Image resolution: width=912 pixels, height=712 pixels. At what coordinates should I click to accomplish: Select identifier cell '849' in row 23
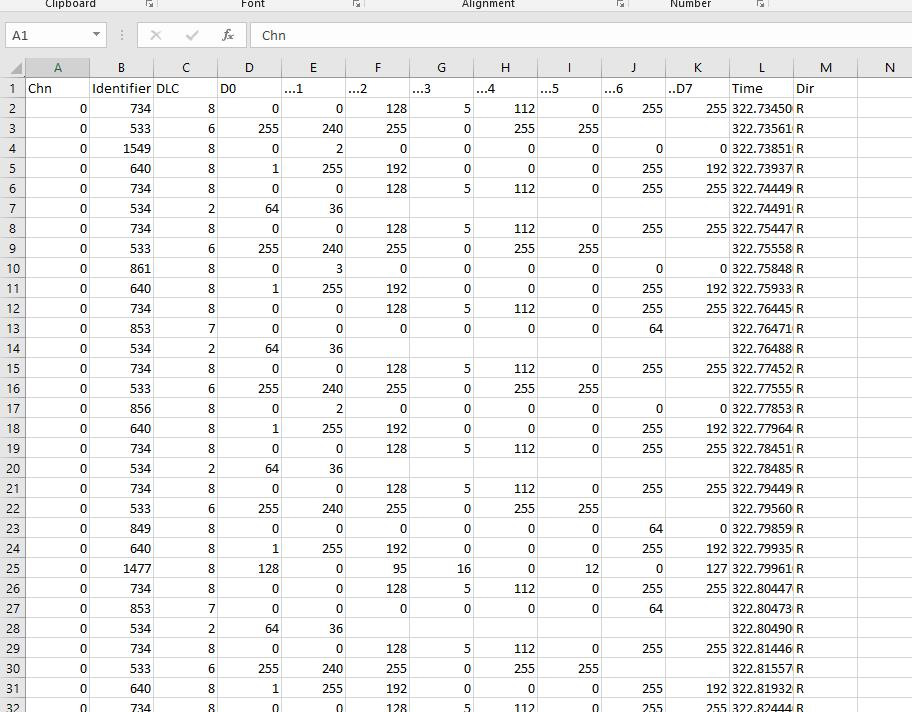[122, 529]
